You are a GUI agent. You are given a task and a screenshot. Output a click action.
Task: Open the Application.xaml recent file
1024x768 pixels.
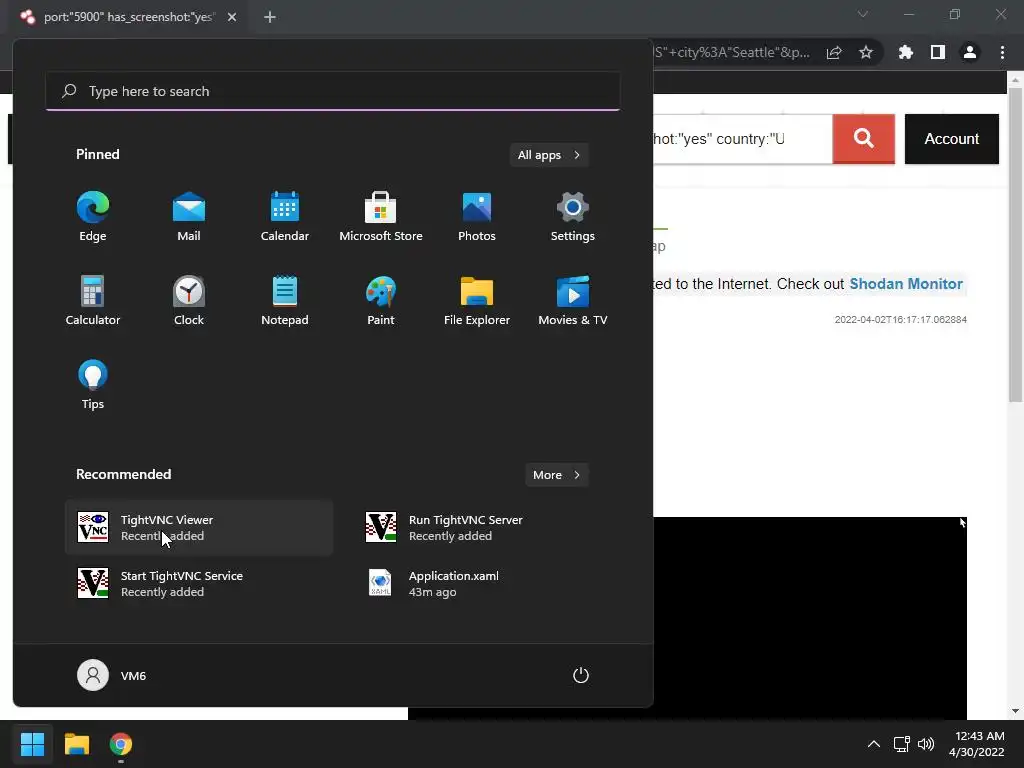487,583
